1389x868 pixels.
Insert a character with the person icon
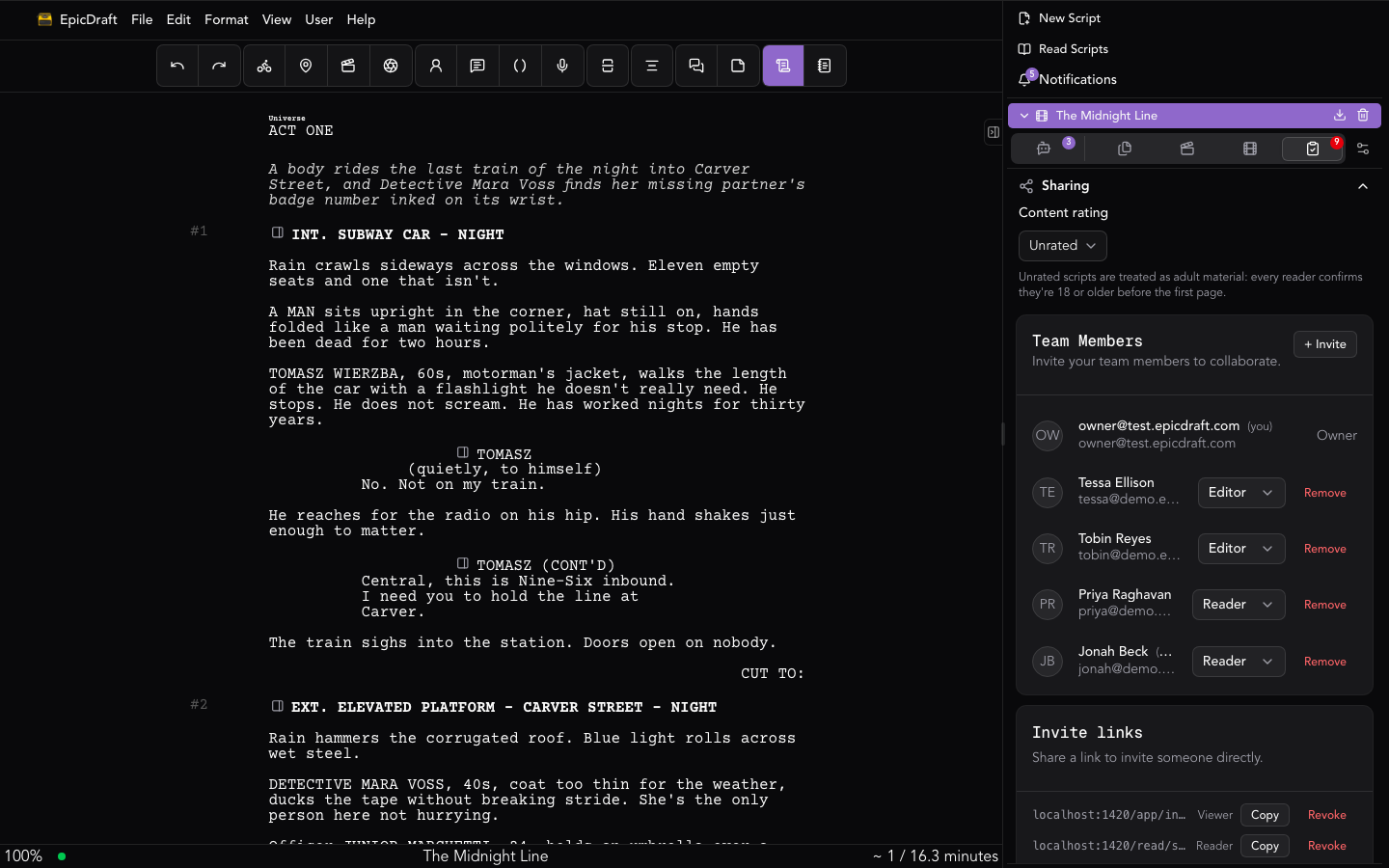coord(436,66)
